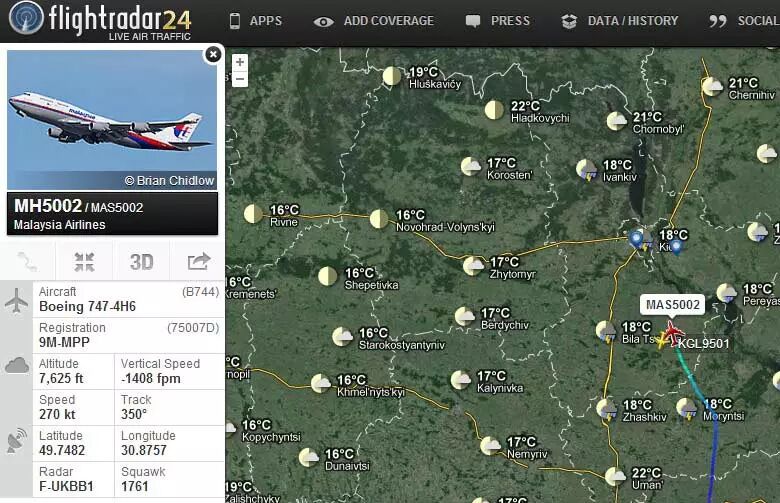The width and height of the screenshot is (780, 503).
Task: Select the red MAS5002 aircraft on map
Action: [x=673, y=332]
